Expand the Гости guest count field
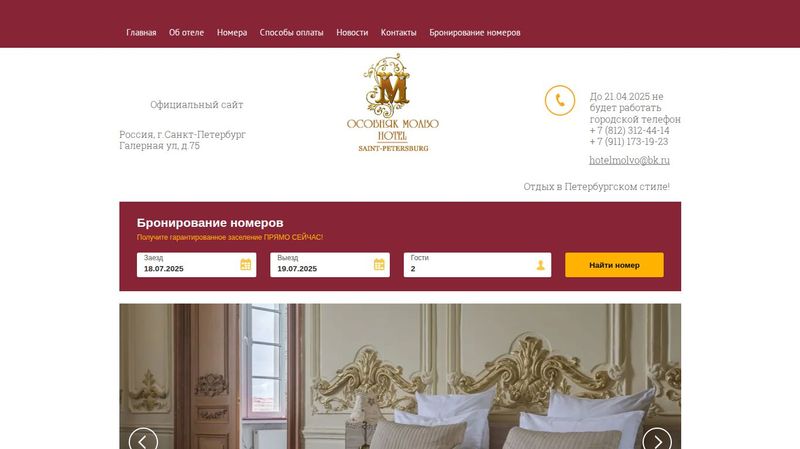Image resolution: width=800 pixels, height=449 pixels. click(x=477, y=265)
